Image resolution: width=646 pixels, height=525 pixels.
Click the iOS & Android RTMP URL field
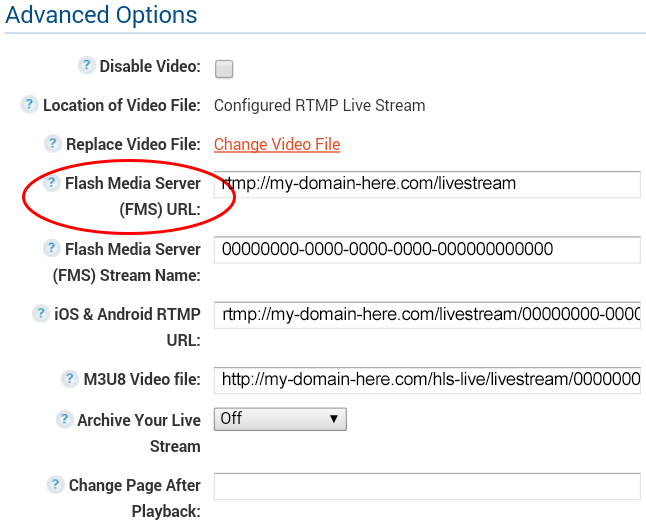(x=427, y=315)
